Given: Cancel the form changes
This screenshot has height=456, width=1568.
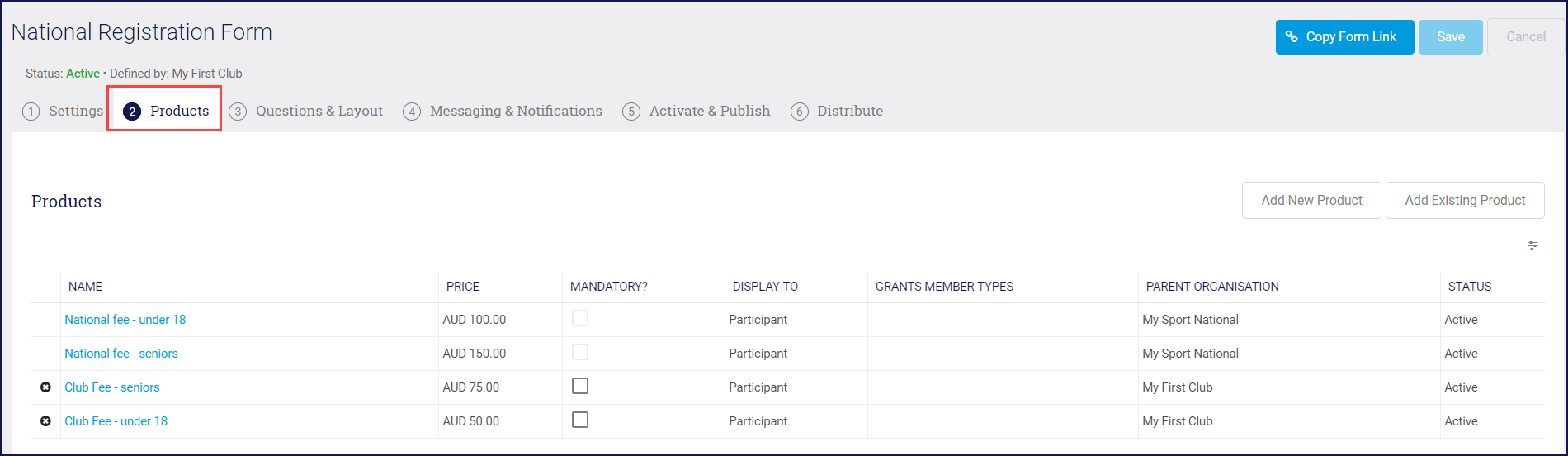Looking at the screenshot, I should (1525, 37).
